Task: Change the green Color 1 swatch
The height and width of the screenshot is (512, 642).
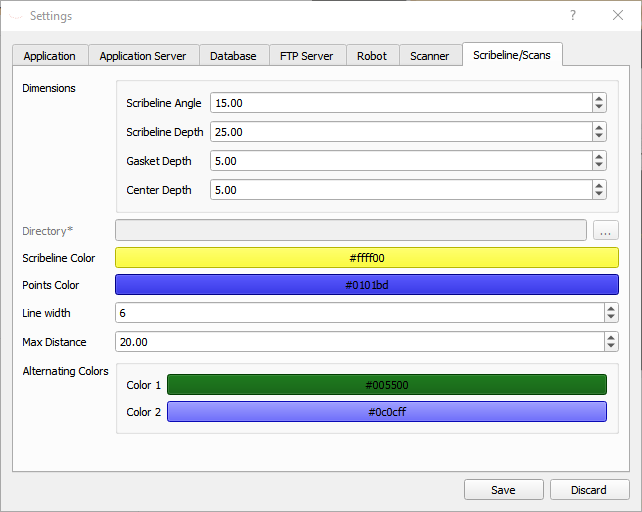Action: 386,385
